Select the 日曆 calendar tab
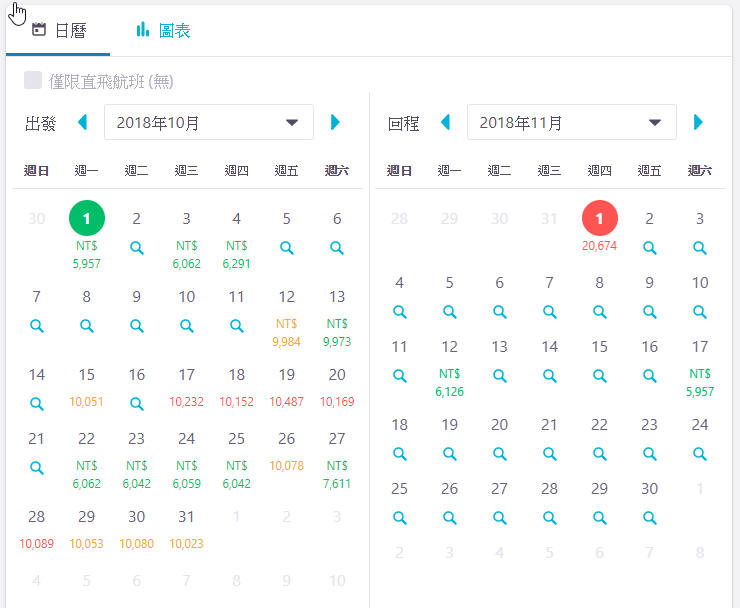 tap(59, 30)
